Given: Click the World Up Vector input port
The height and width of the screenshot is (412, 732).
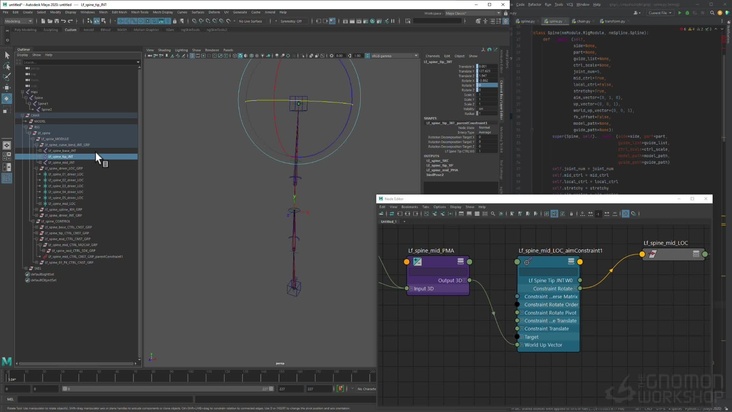Looking at the screenshot, I should click(518, 345).
